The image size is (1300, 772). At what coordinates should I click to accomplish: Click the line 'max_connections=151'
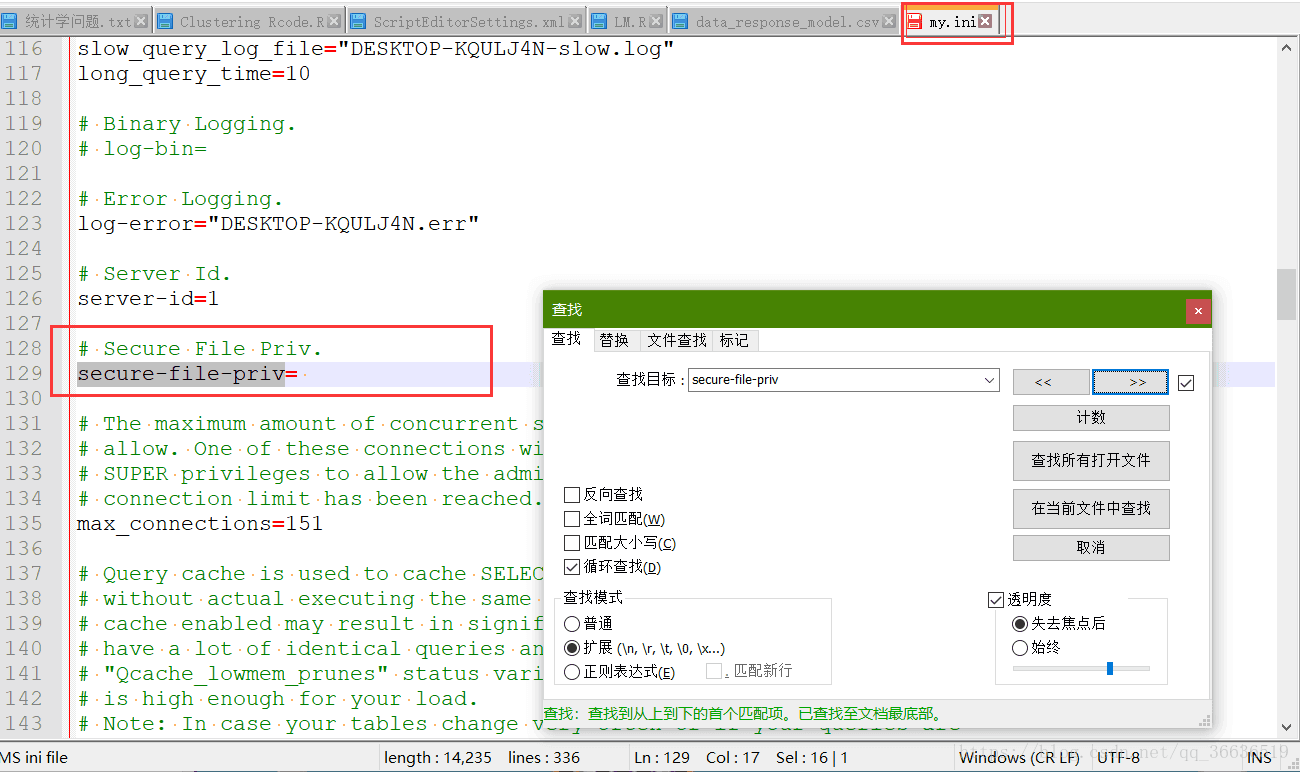[x=200, y=524]
